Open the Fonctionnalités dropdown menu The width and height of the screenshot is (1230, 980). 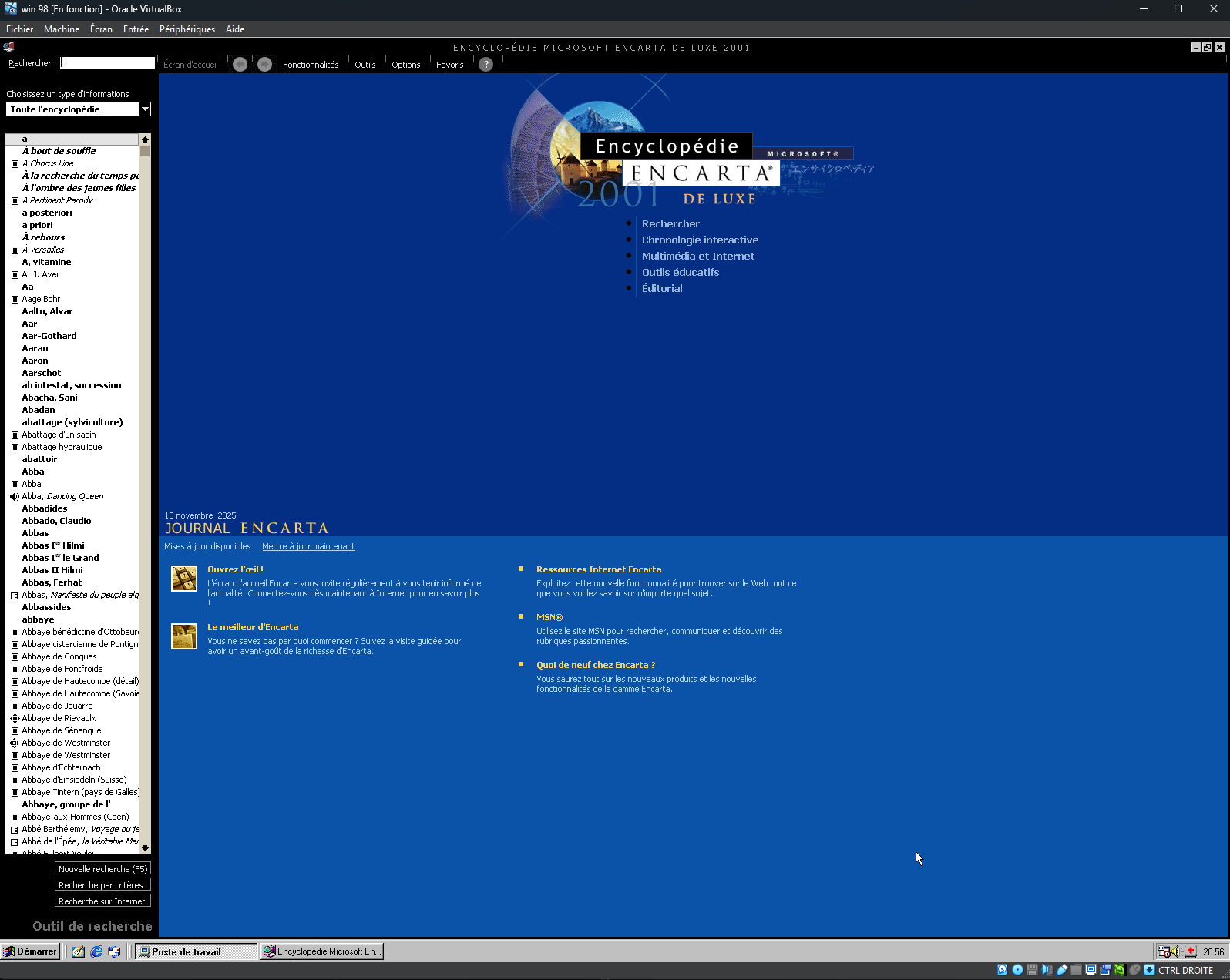pyautogui.click(x=311, y=65)
